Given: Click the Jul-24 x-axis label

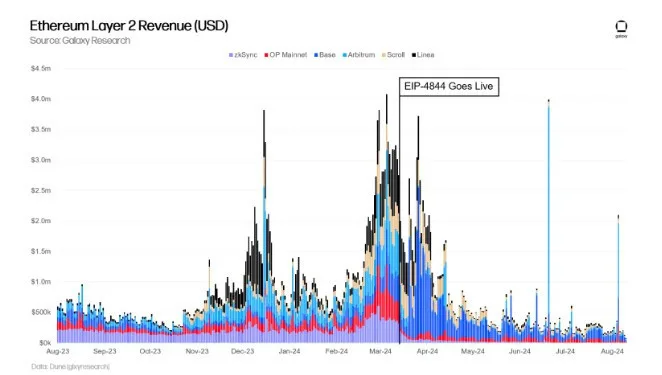Looking at the screenshot, I should click(x=565, y=351).
